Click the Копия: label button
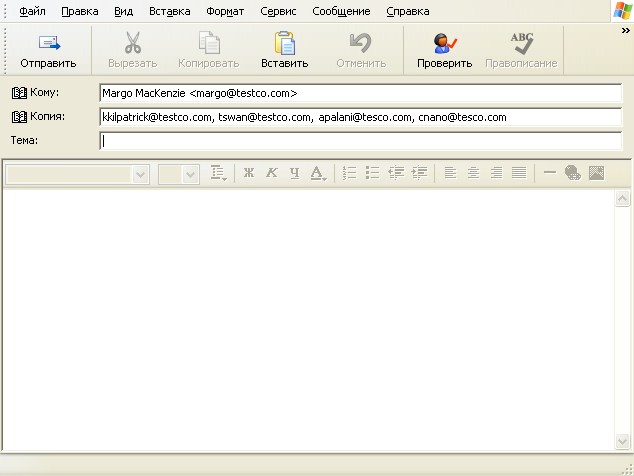The width and height of the screenshot is (634, 476). tap(47, 116)
